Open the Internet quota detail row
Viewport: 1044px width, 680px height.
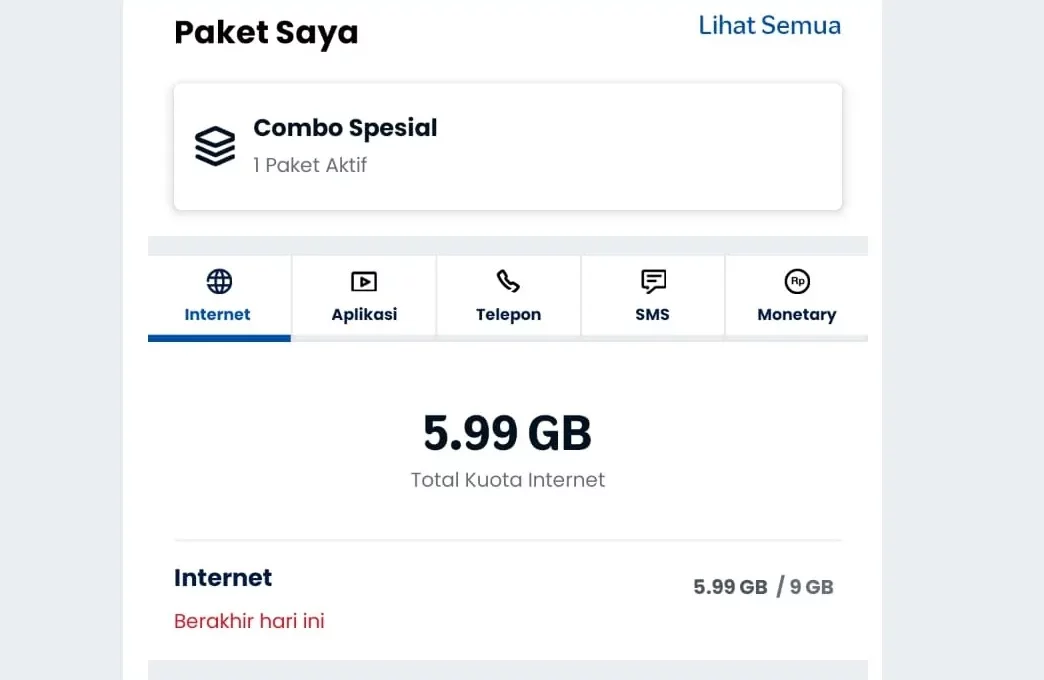click(508, 599)
